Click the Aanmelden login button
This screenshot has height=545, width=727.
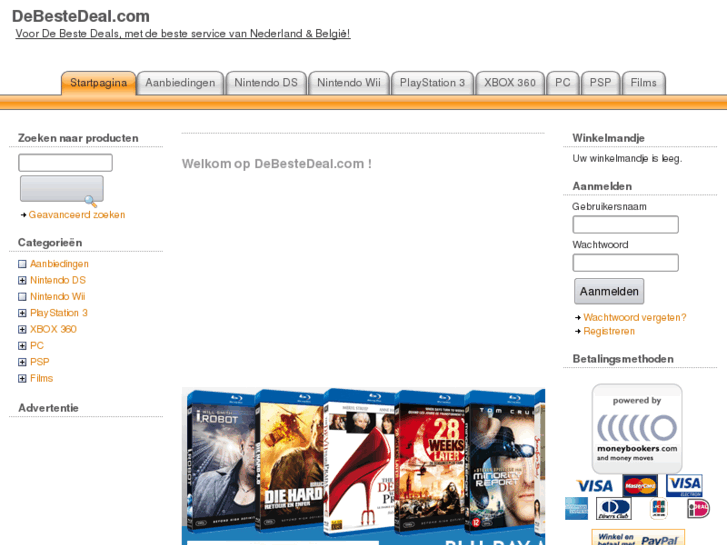point(609,291)
